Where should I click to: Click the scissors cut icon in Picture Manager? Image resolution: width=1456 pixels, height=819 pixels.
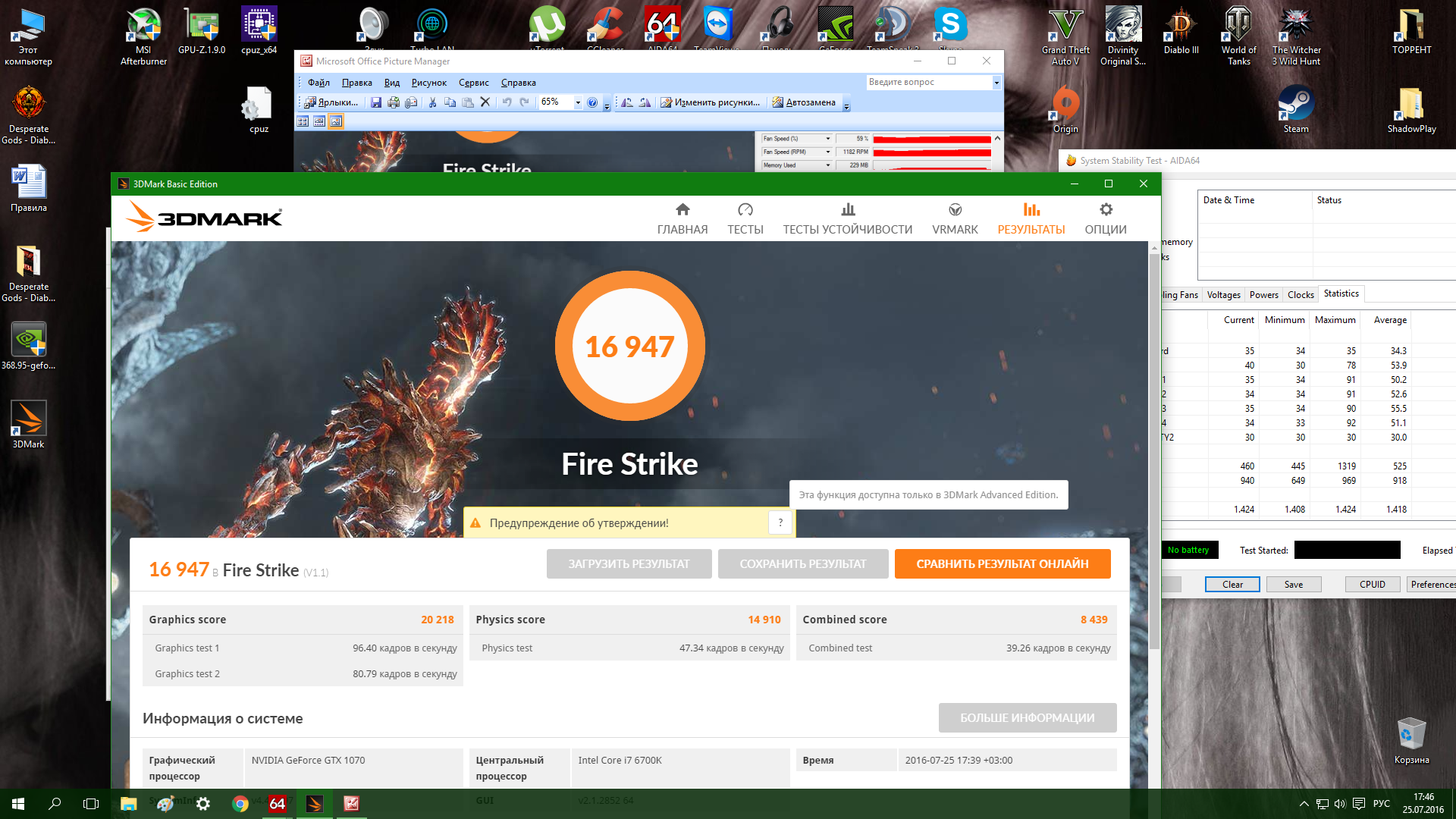pyautogui.click(x=432, y=102)
